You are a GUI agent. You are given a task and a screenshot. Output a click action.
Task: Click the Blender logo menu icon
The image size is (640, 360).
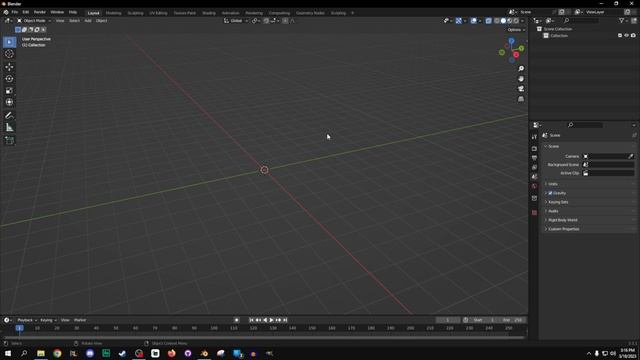click(x=6, y=12)
